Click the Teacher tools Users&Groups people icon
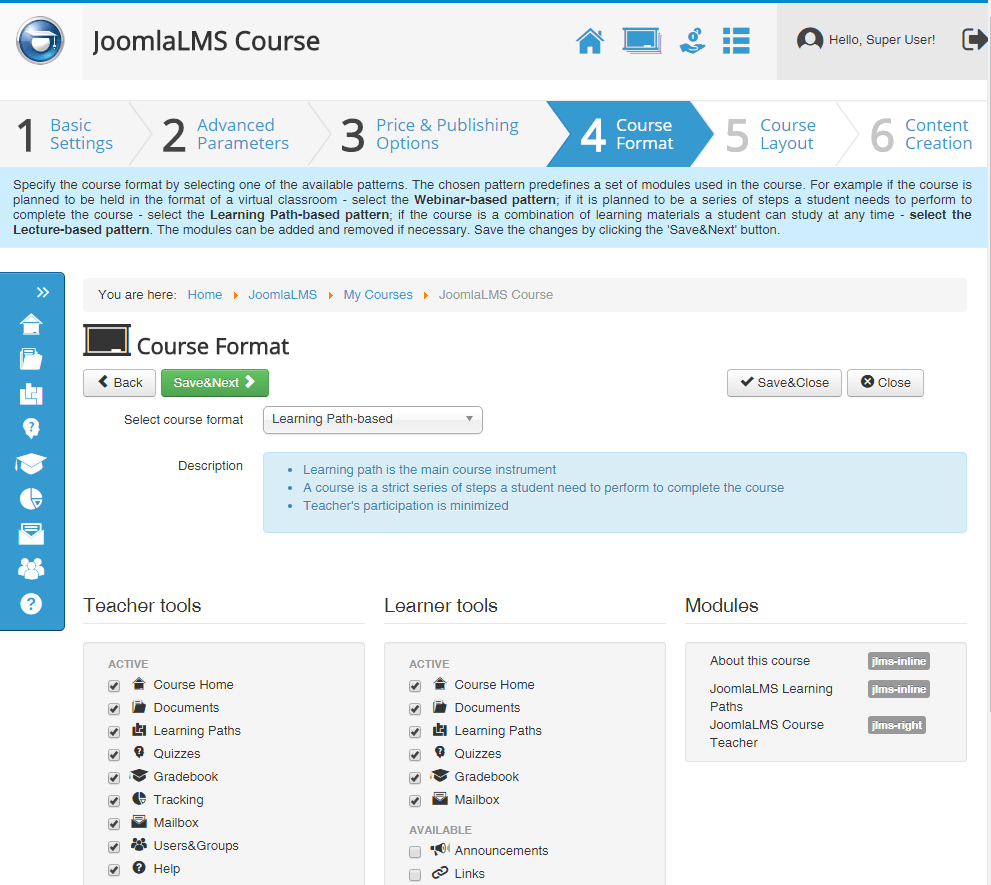The width and height of the screenshot is (991, 885). [139, 844]
